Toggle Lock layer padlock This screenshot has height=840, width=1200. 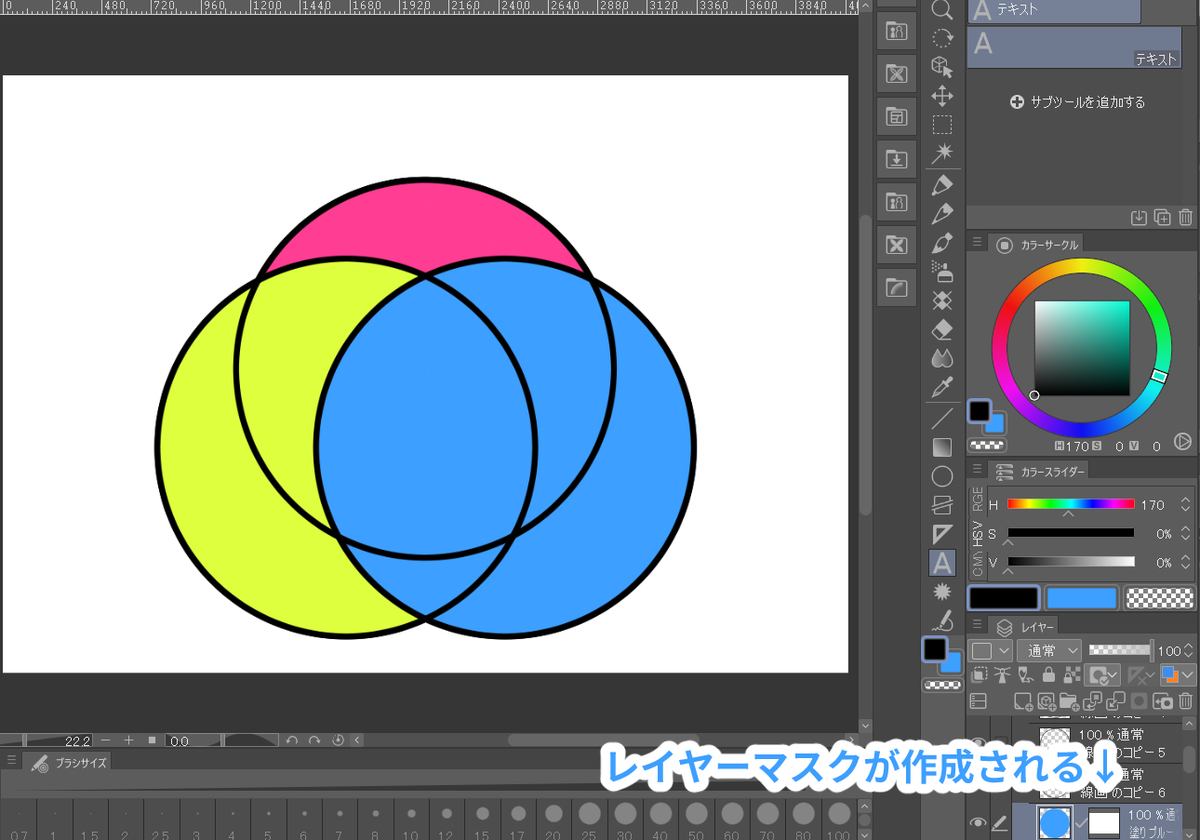tap(1049, 675)
